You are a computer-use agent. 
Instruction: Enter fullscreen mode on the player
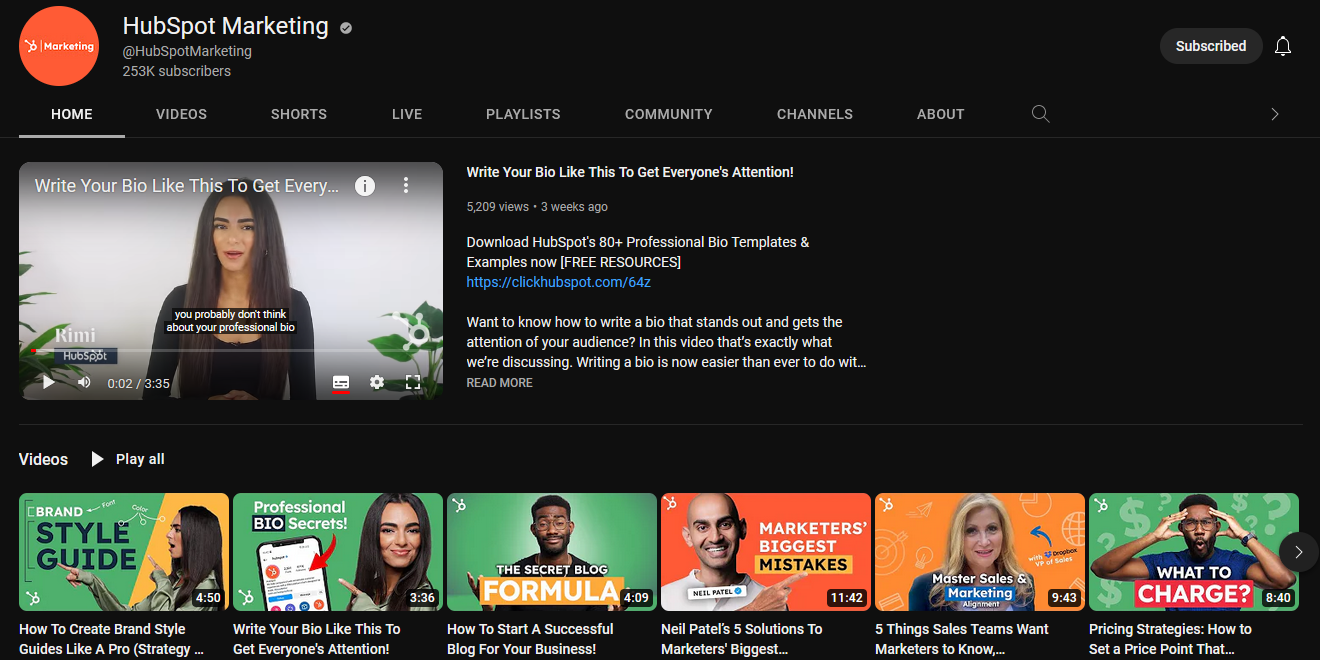click(413, 382)
